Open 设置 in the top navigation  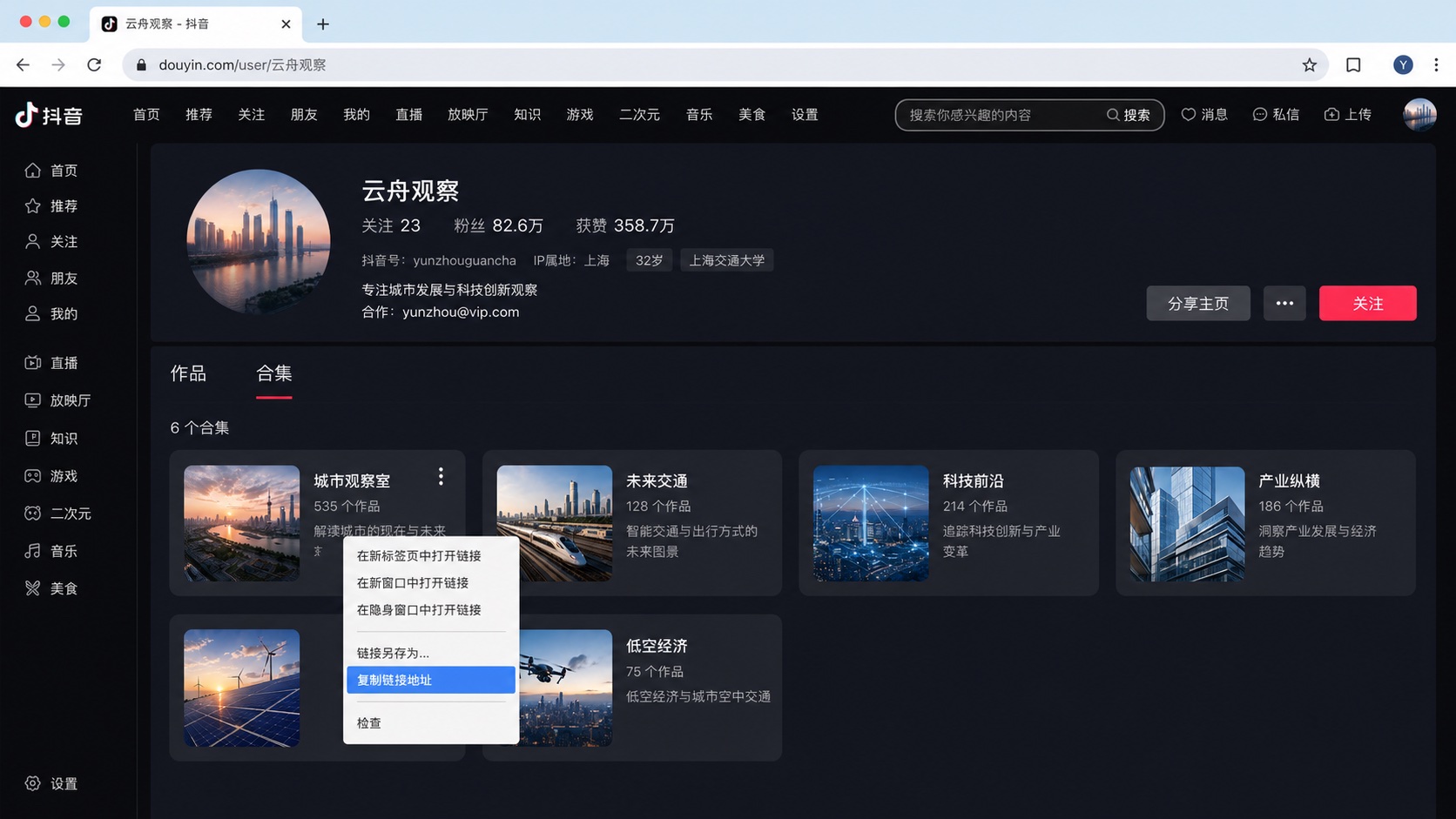coord(805,114)
